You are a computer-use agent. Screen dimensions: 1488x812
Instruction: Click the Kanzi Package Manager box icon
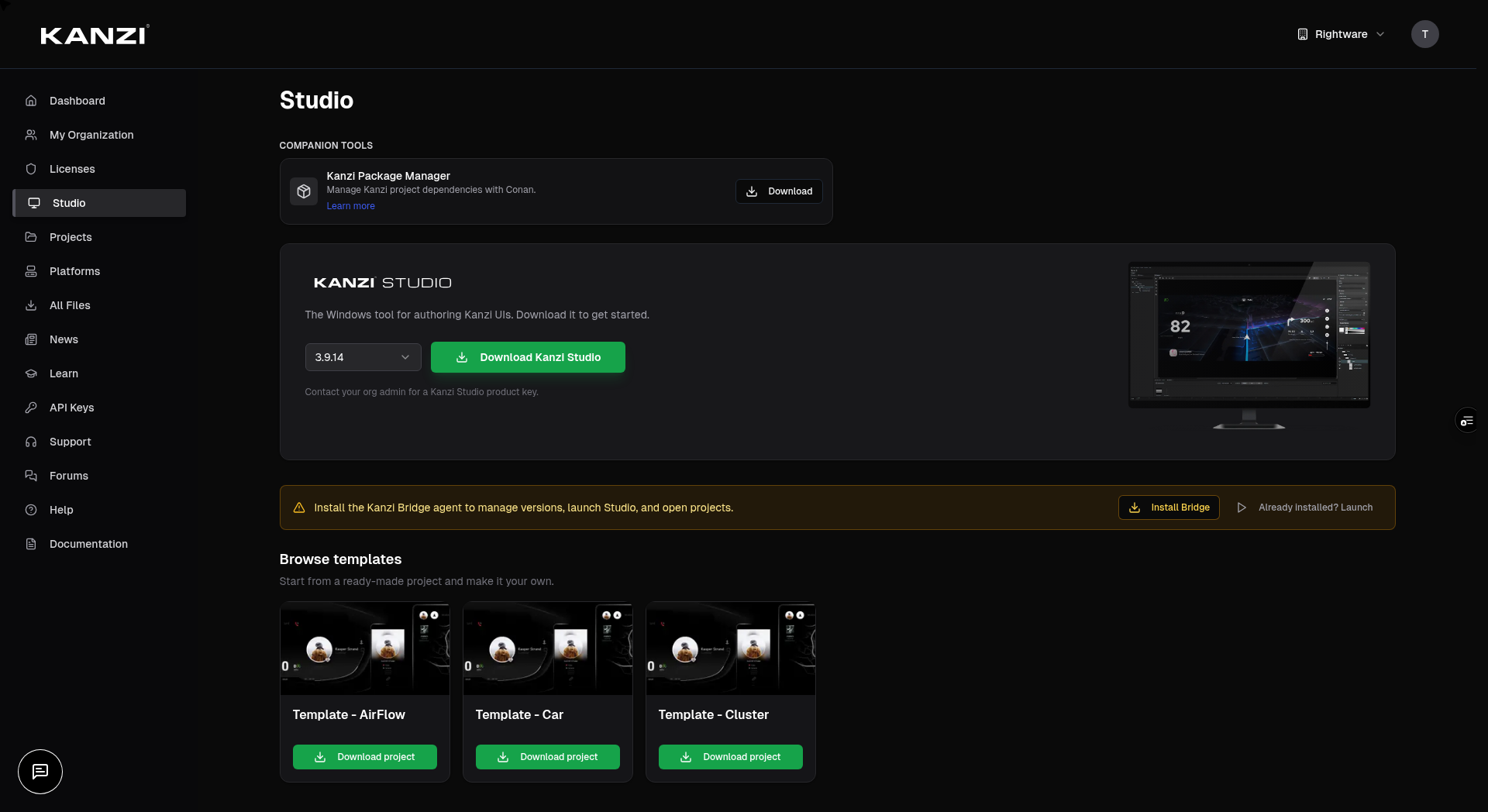[x=304, y=191]
